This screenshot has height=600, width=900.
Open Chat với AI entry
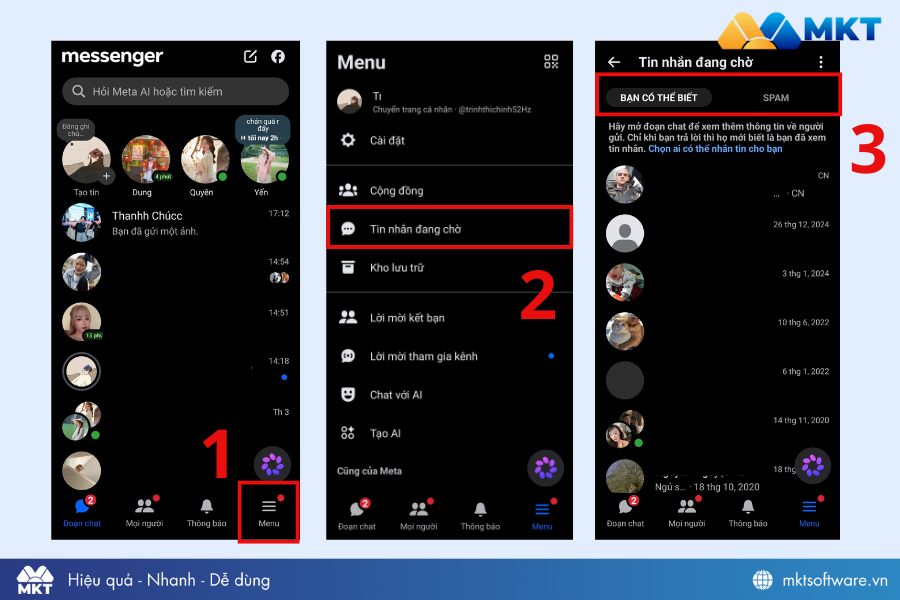449,394
